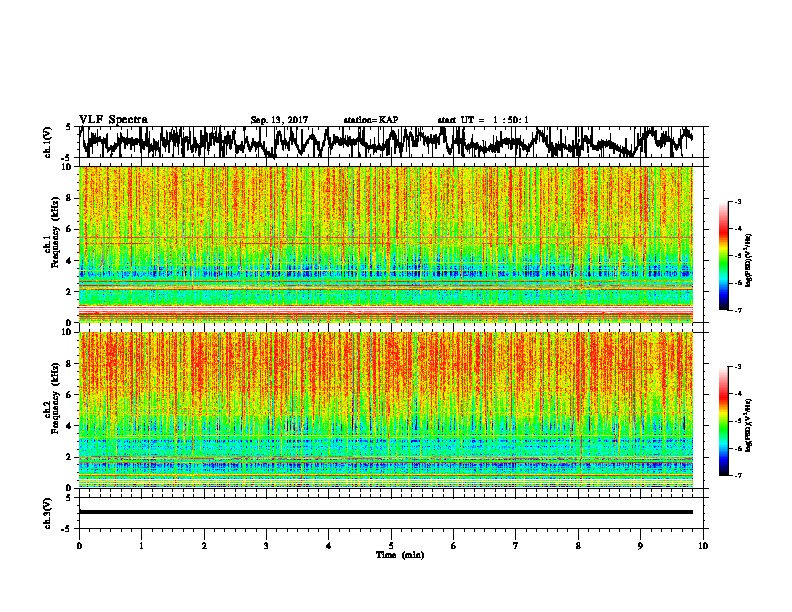The image size is (792, 612).
Task: Click the "10" kHz tick on ch.2 frequency axis
Action: [67, 332]
